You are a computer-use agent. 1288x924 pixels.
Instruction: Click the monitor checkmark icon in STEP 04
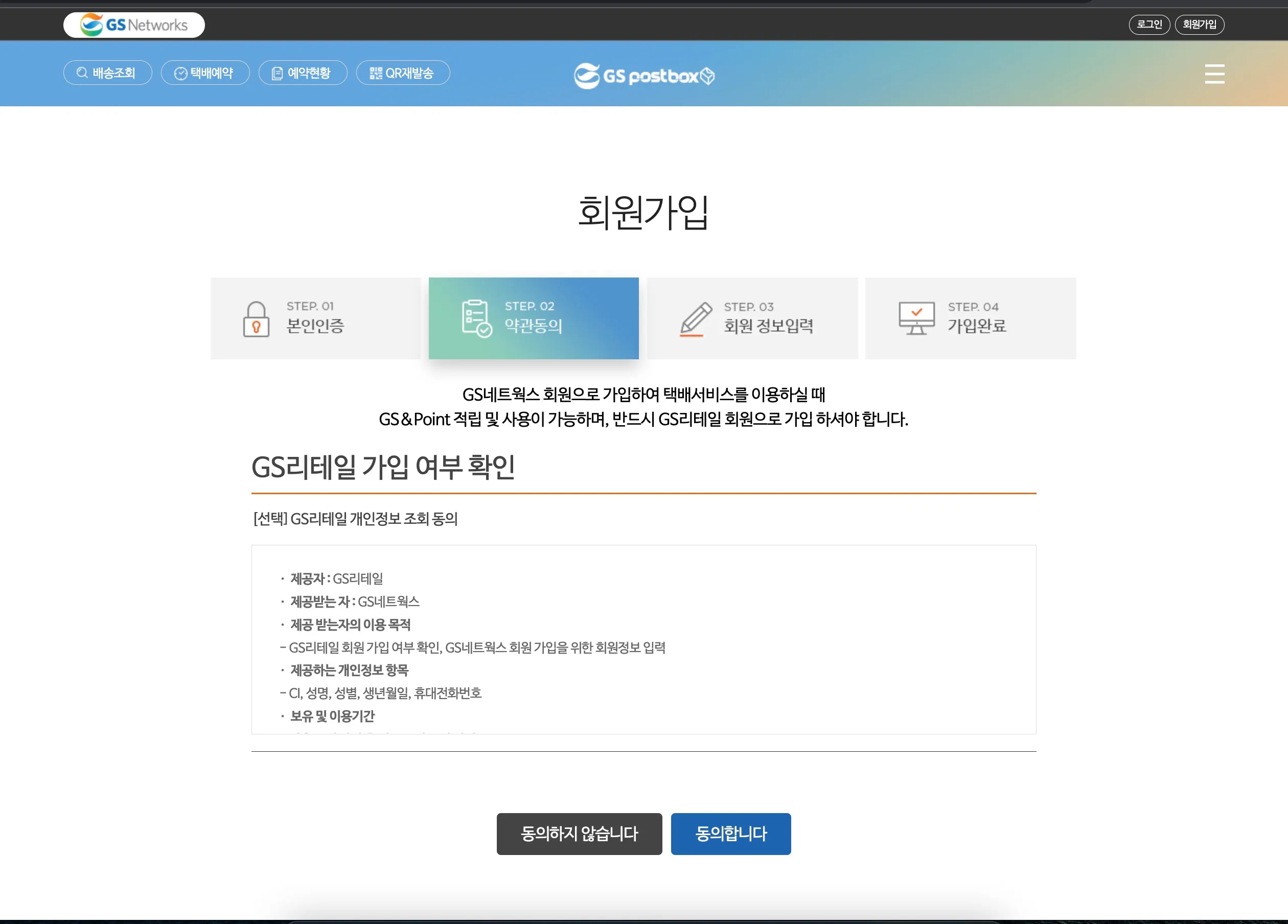tap(916, 318)
